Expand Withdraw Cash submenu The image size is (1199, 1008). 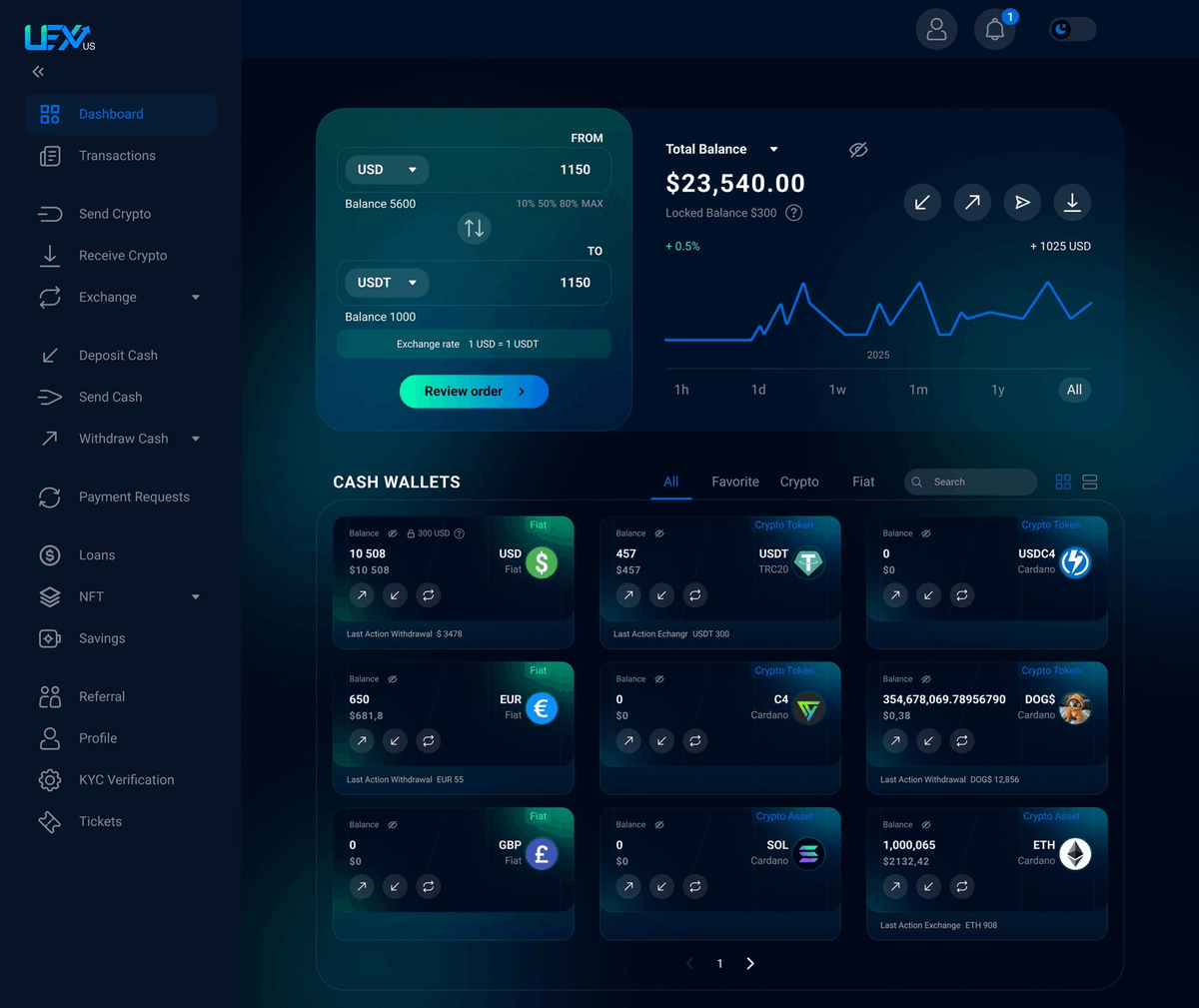click(196, 439)
